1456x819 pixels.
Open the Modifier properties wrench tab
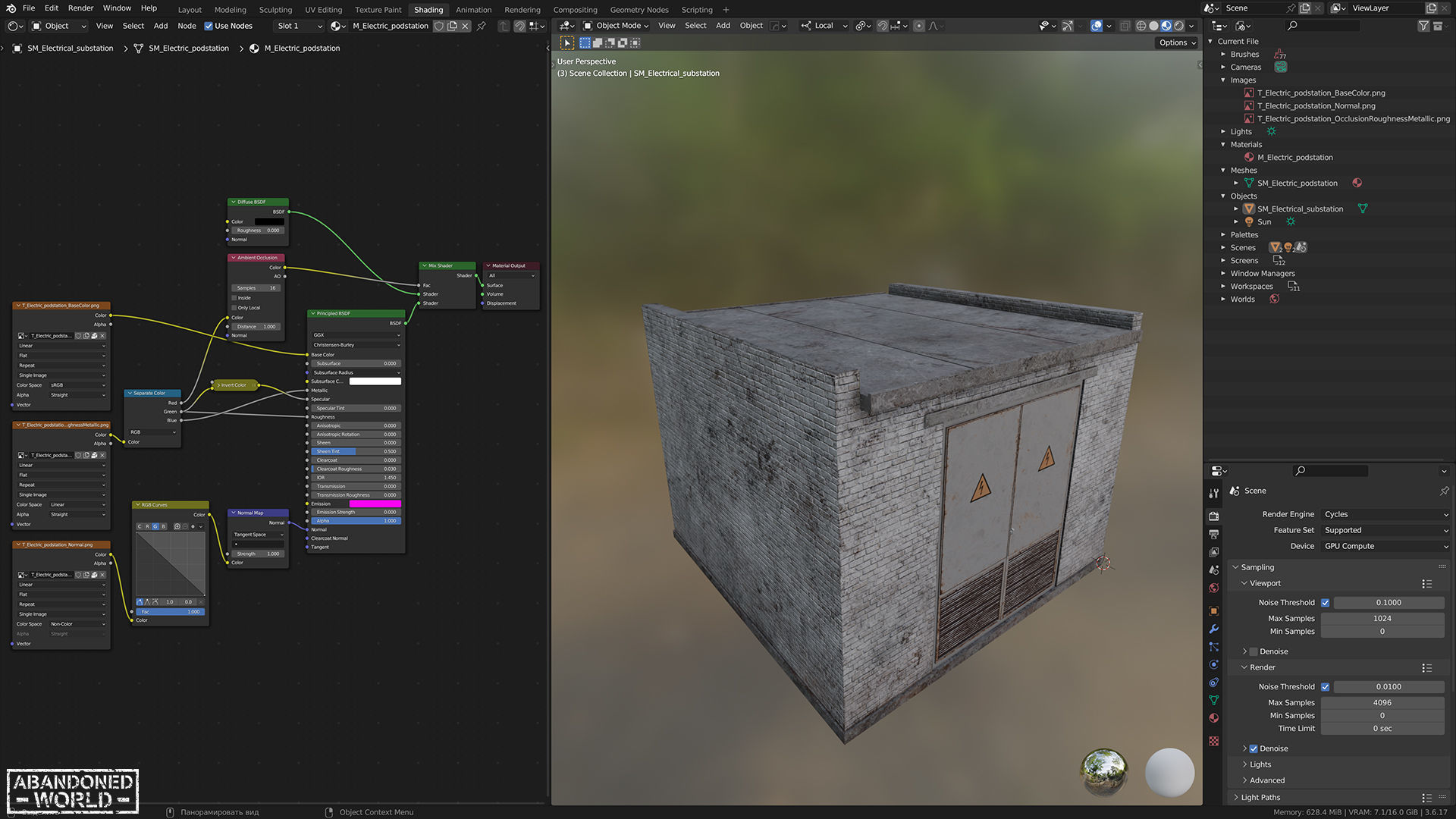1214,629
